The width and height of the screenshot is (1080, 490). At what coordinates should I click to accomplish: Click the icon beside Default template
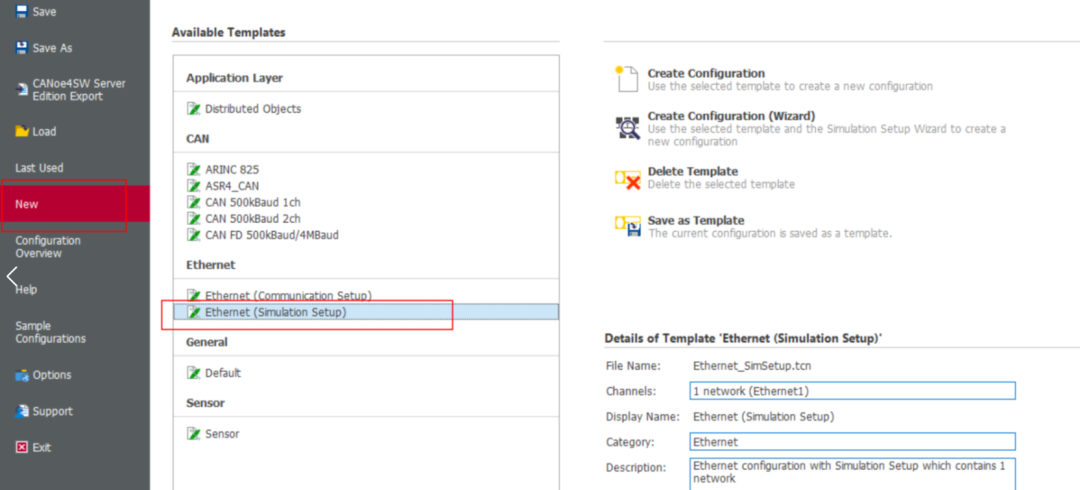click(194, 373)
